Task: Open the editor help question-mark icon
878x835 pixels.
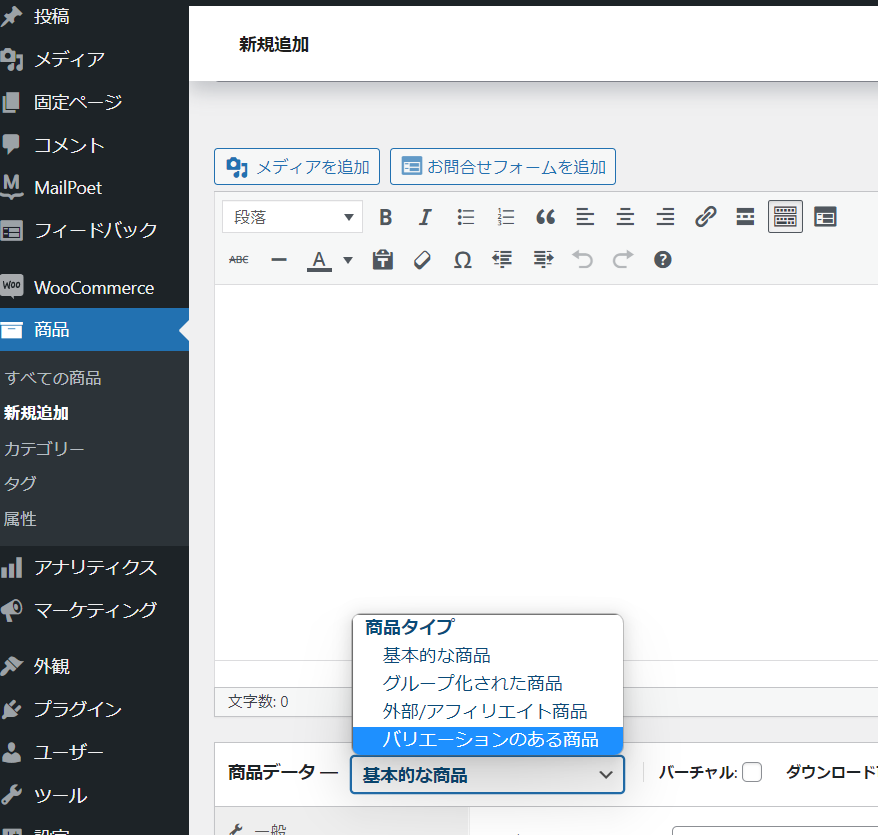Action: tap(662, 260)
